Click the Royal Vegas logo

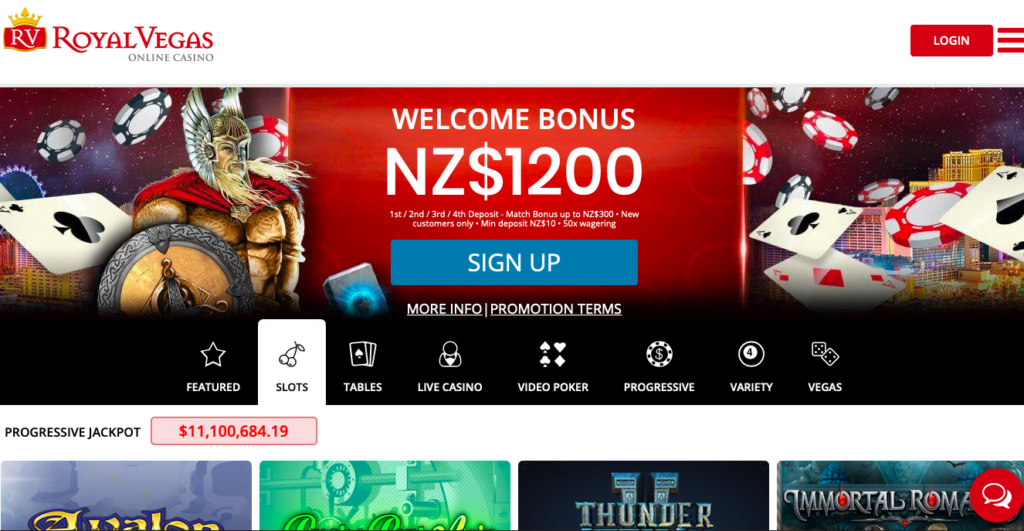click(108, 36)
